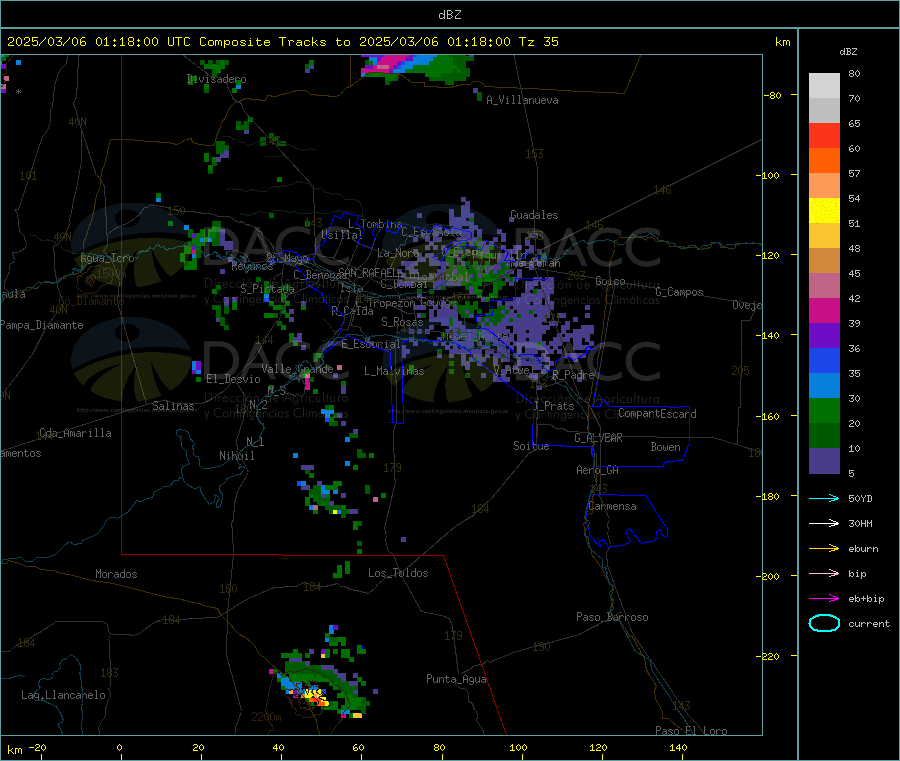The height and width of the screenshot is (761, 900).
Task: Click the 'Agua_Toro' map label
Action: 107,258
